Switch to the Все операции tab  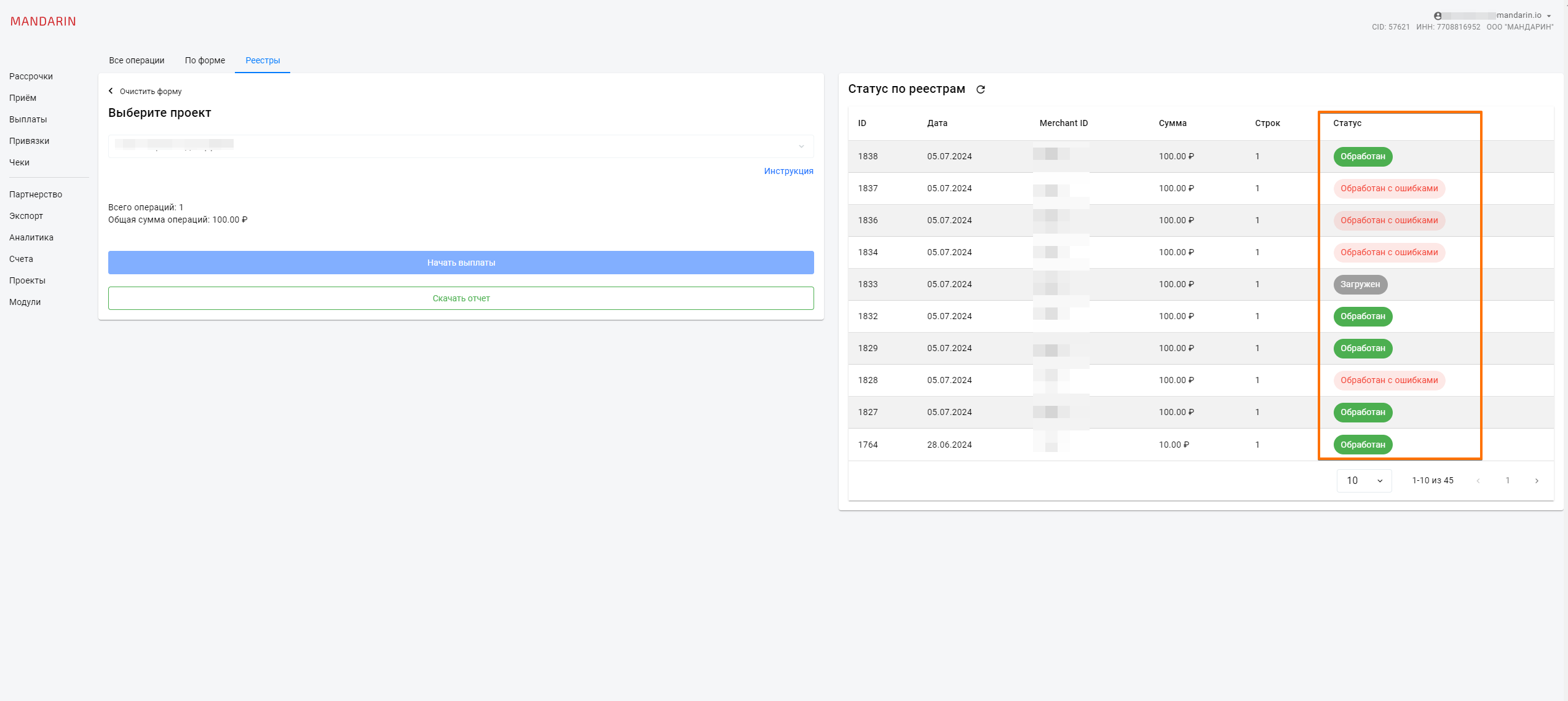point(137,60)
